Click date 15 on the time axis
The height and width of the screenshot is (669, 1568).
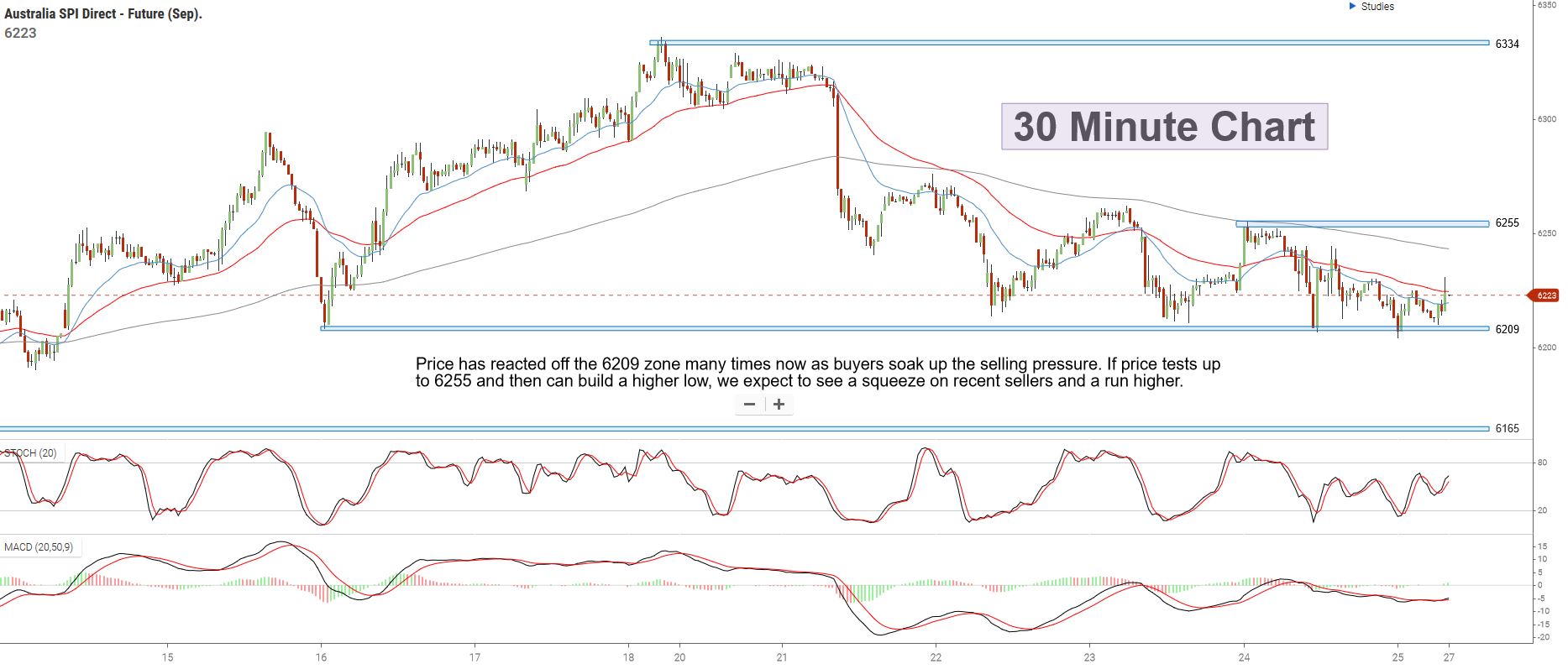click(168, 657)
